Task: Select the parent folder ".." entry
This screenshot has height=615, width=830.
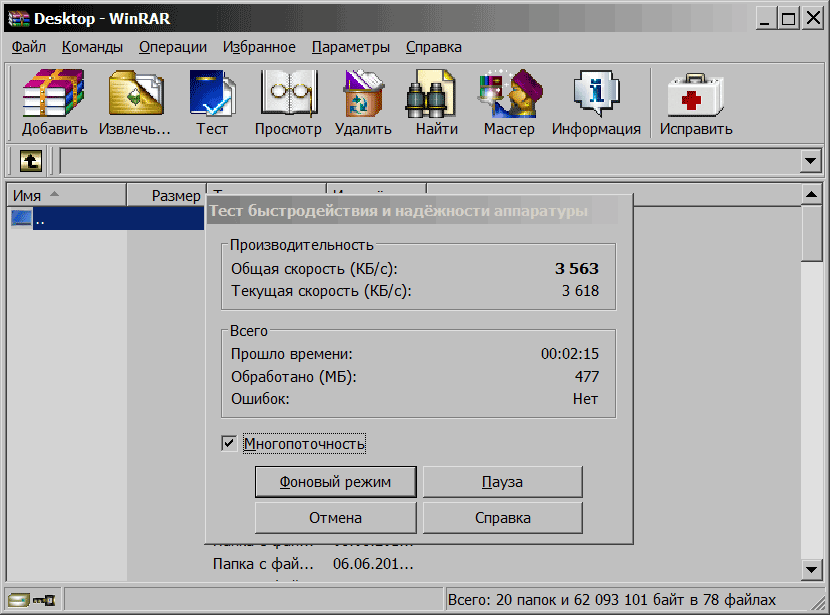Action: pyautogui.click(x=66, y=219)
